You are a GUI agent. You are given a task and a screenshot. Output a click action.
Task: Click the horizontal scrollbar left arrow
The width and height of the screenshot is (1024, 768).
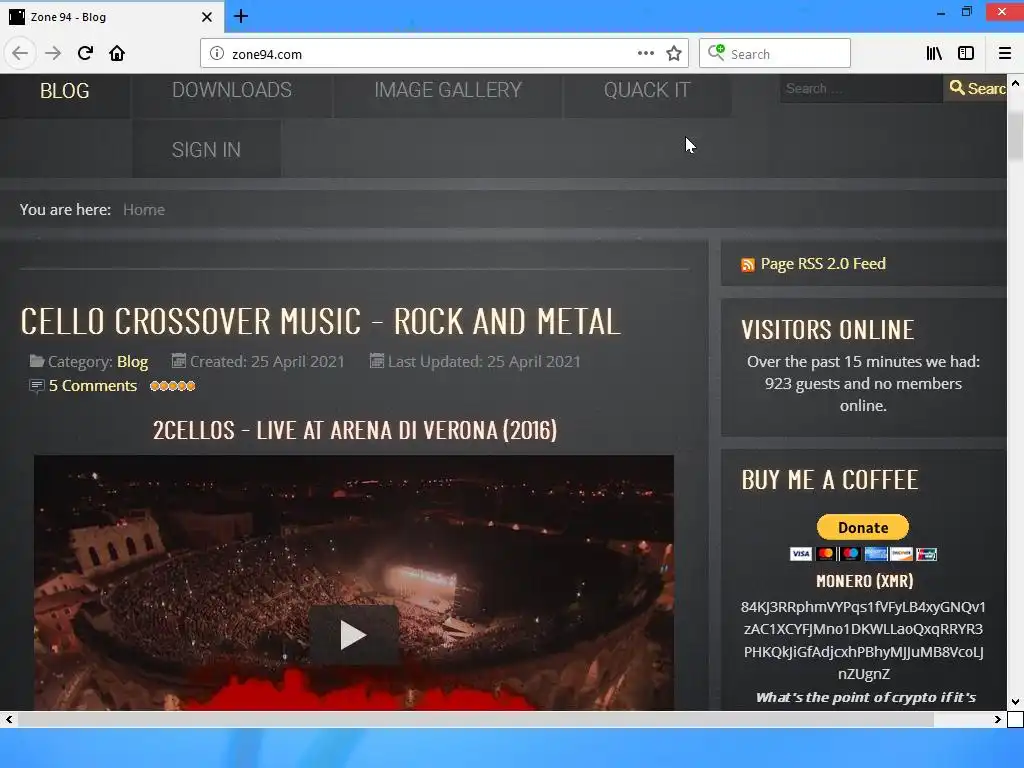8,720
